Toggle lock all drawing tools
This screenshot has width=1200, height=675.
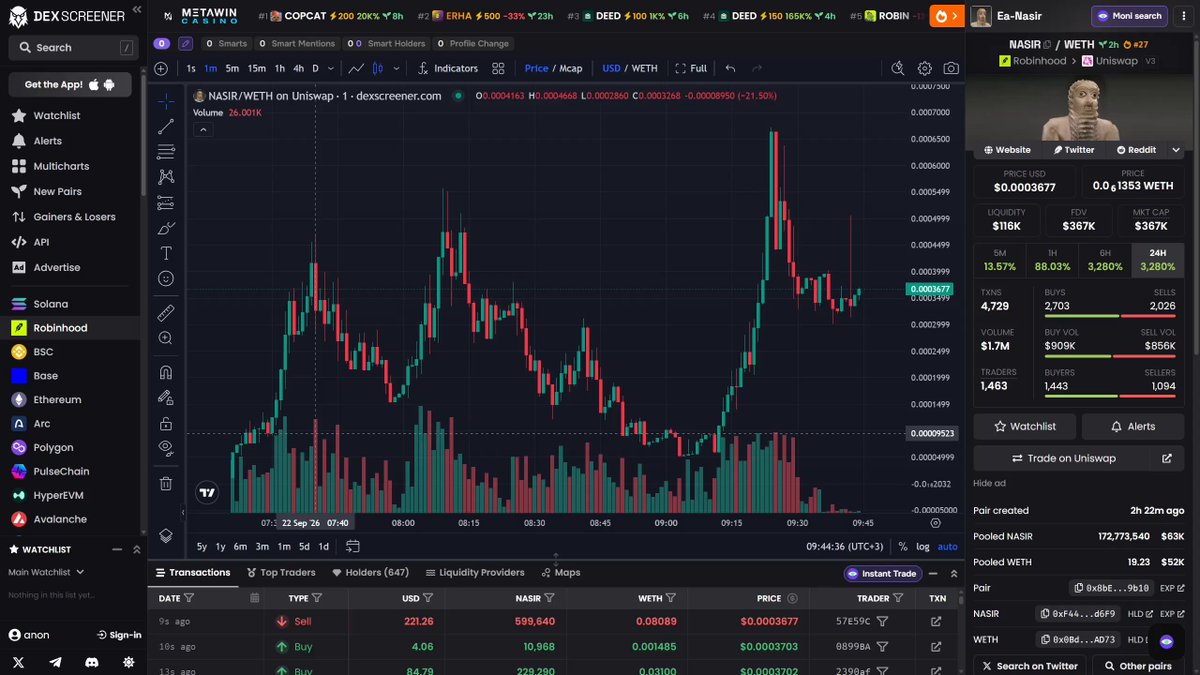166,423
